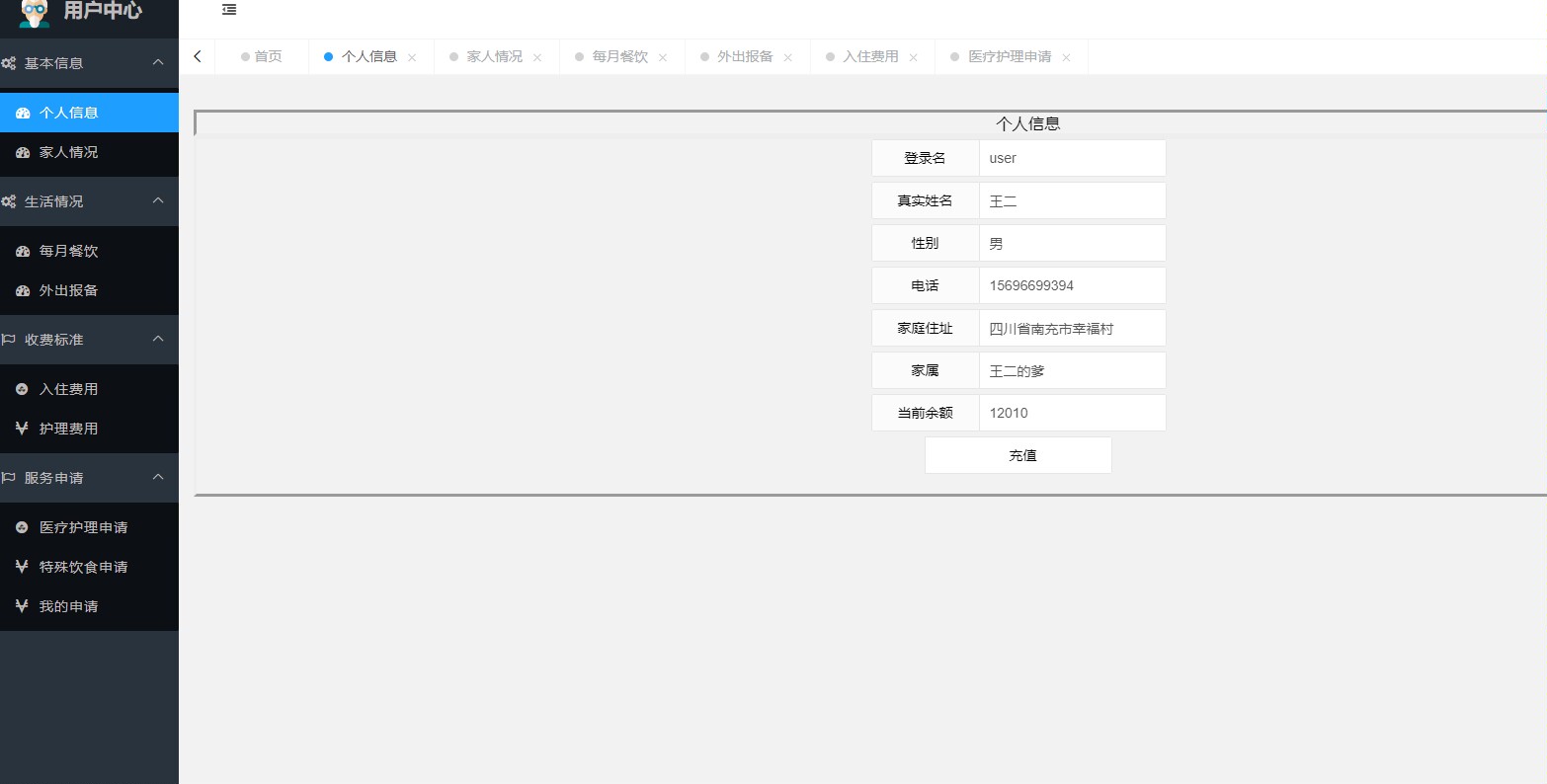Click the tab scroll-left arrow
The width and height of the screenshot is (1547, 784).
coord(198,56)
